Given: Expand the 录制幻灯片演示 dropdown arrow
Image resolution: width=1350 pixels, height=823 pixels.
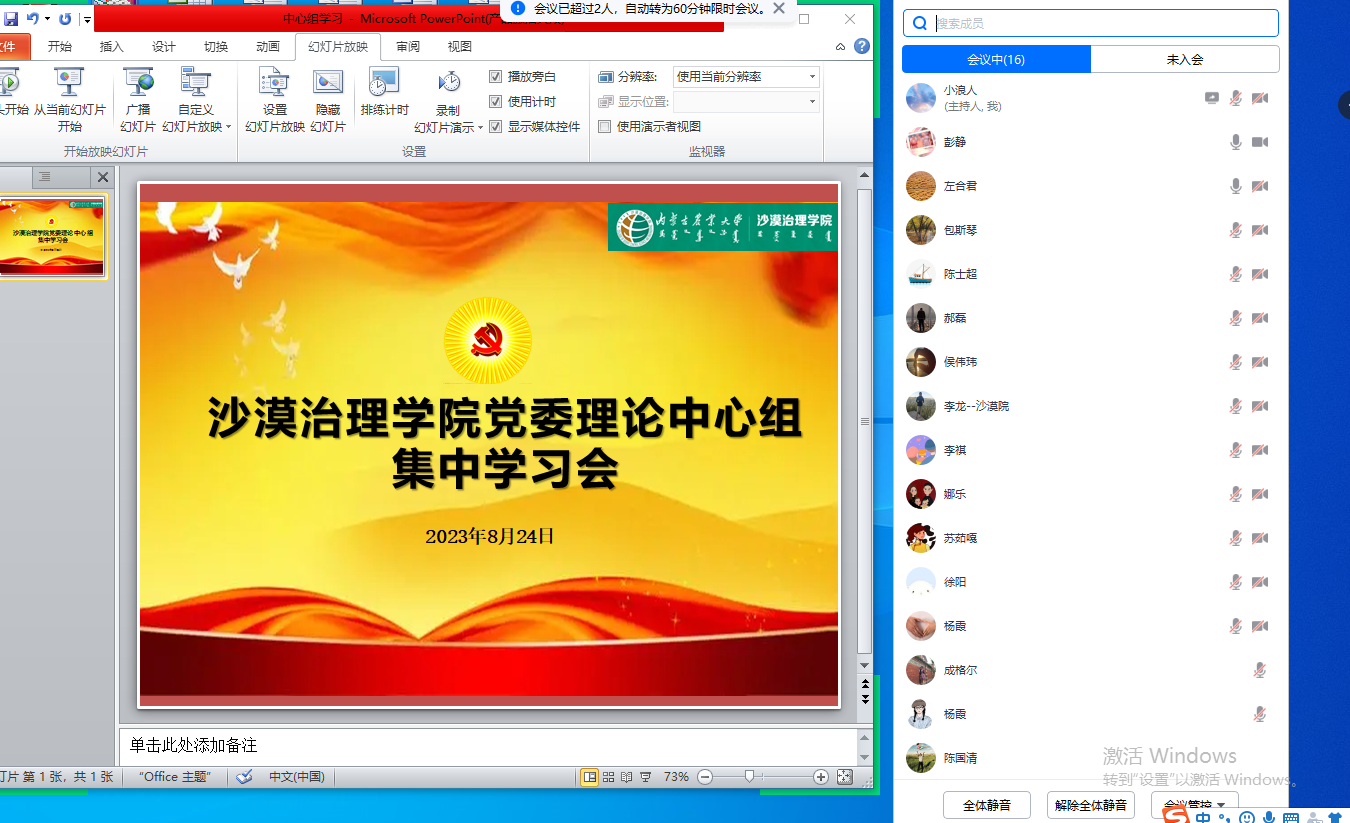Looking at the screenshot, I should tap(480, 127).
